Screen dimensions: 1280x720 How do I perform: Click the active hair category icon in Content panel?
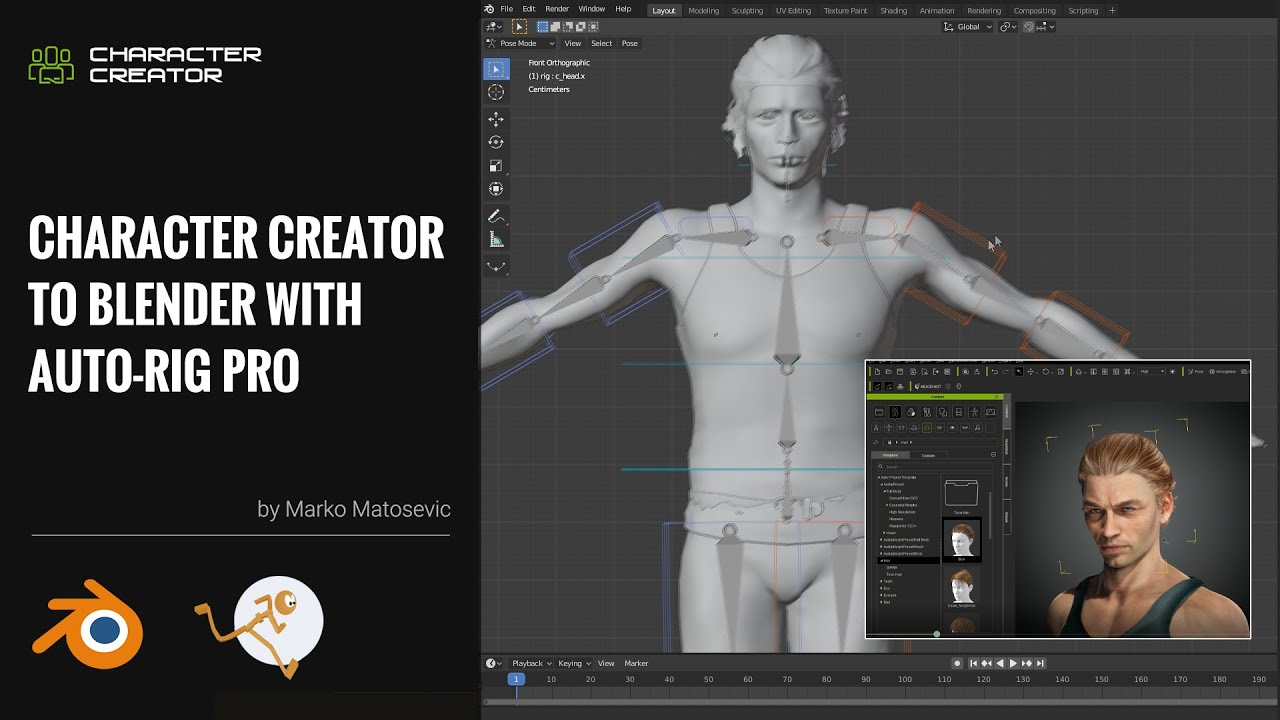[x=927, y=428]
